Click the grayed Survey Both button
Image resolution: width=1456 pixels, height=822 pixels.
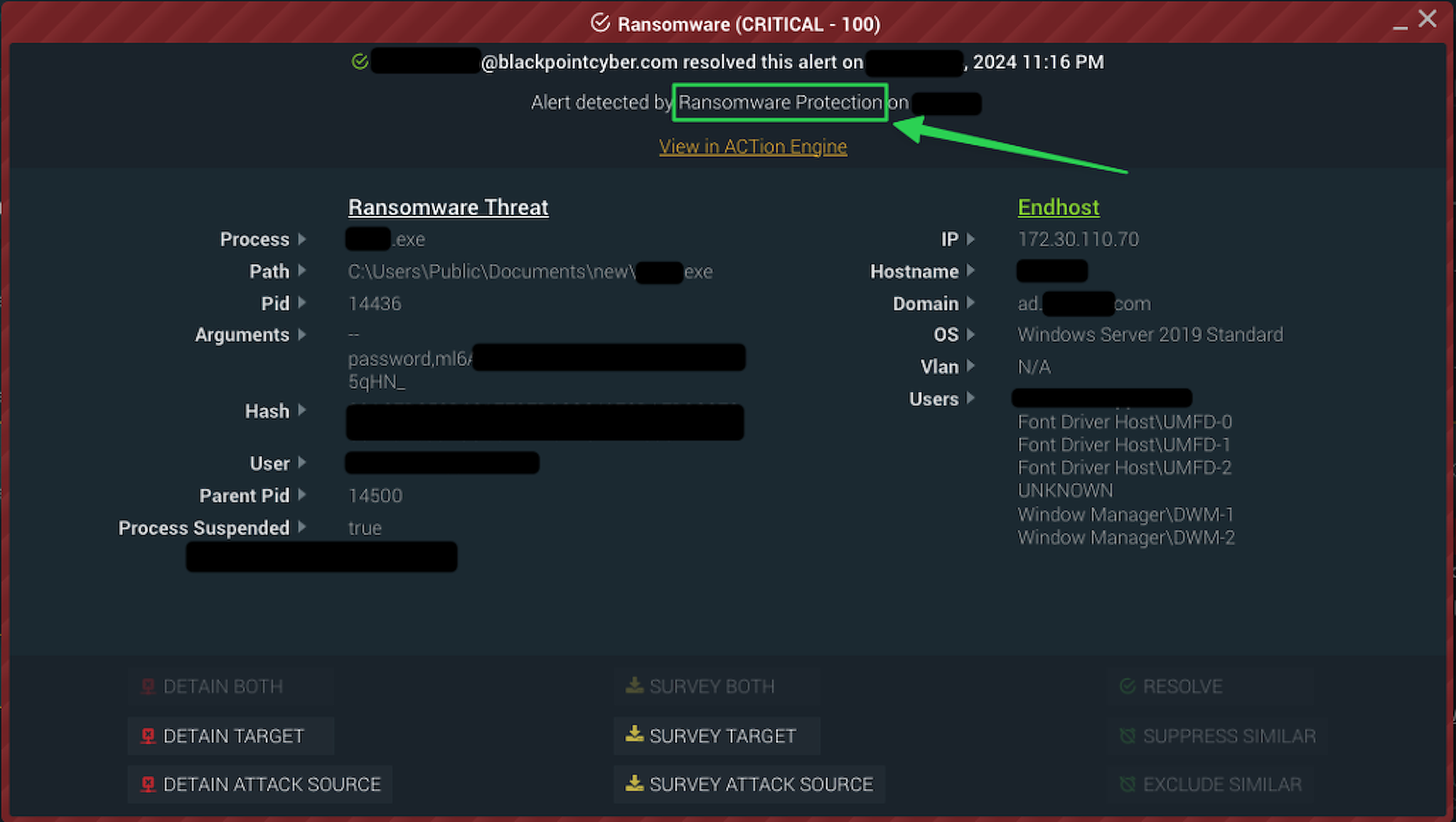[x=717, y=686]
